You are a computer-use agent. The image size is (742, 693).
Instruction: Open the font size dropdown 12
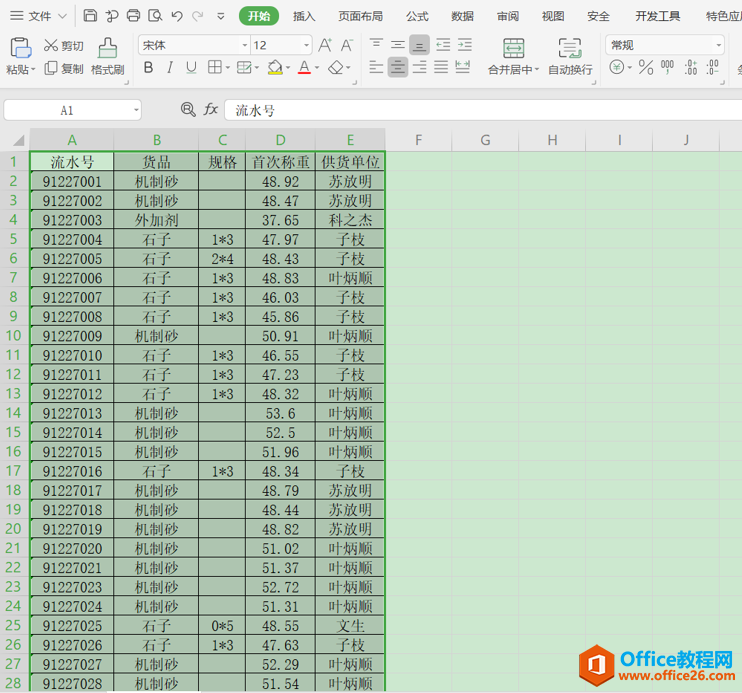[306, 45]
